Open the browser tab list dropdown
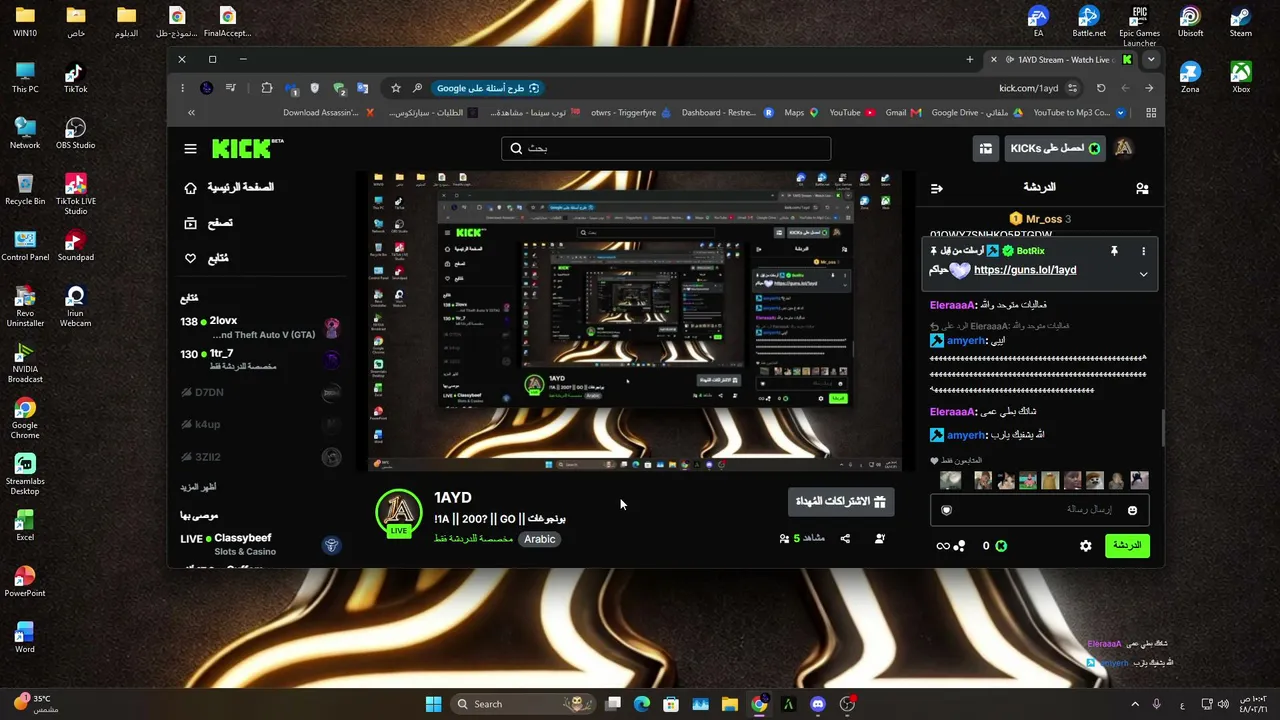 [1151, 60]
